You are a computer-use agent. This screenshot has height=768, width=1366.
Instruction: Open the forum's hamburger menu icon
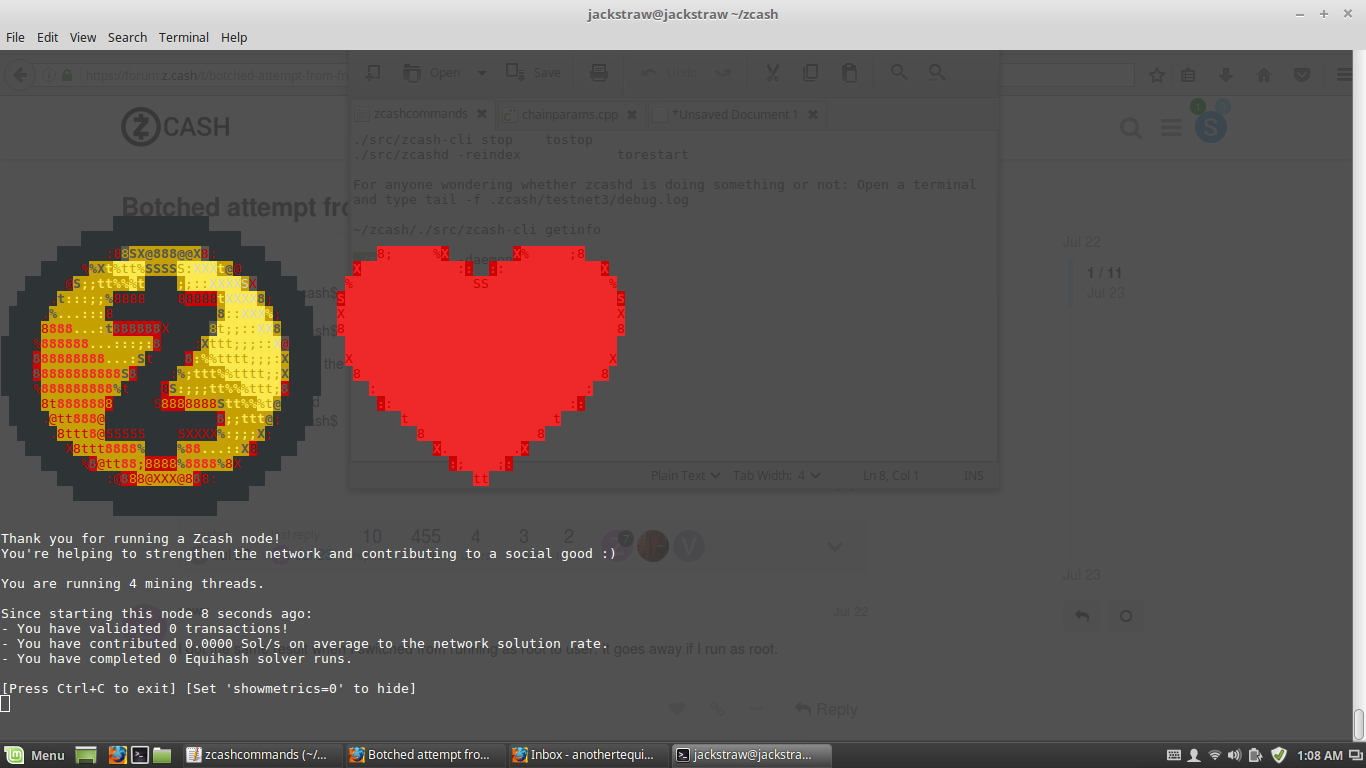tap(1171, 127)
